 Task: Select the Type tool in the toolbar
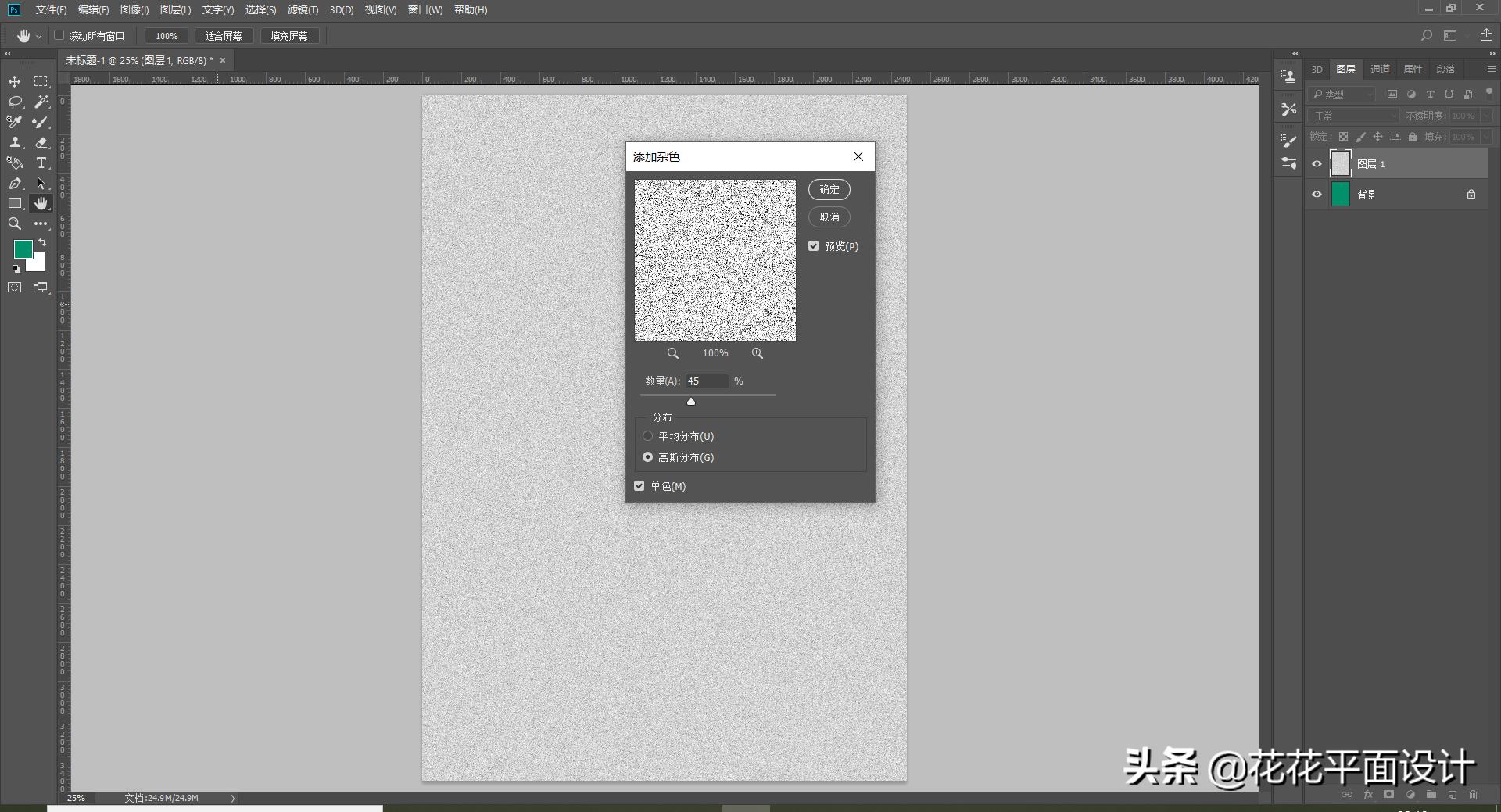tap(41, 163)
